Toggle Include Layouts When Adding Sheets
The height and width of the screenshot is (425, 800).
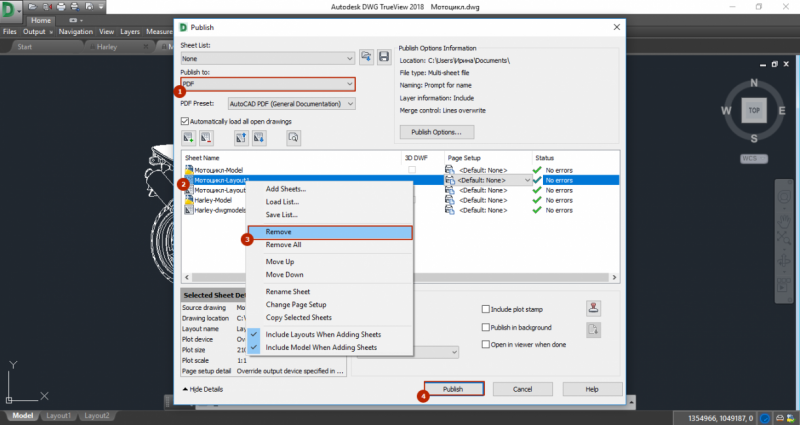click(323, 335)
